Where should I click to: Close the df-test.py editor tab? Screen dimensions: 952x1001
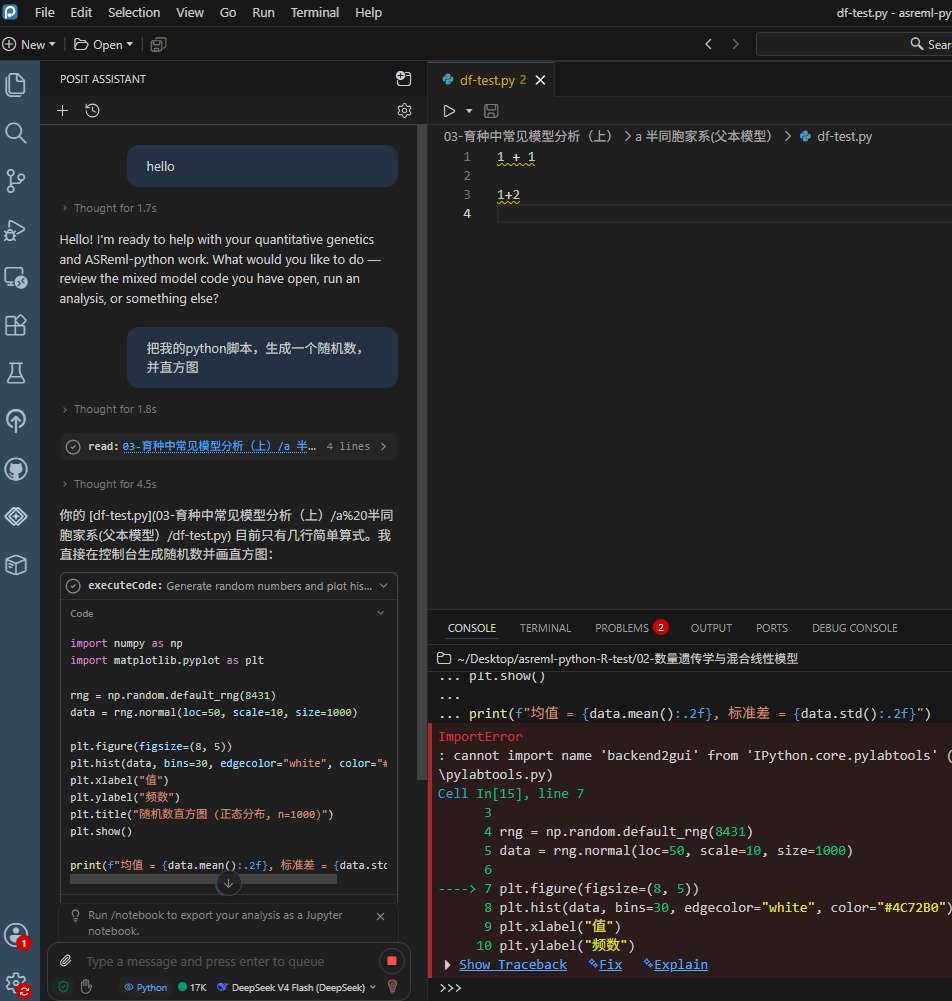pyautogui.click(x=540, y=80)
